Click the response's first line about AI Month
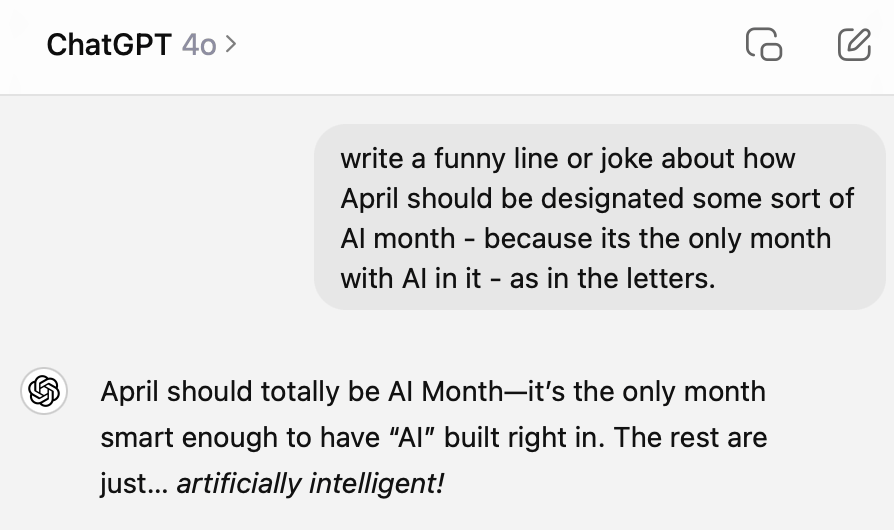This screenshot has width=894, height=530. [x=432, y=391]
